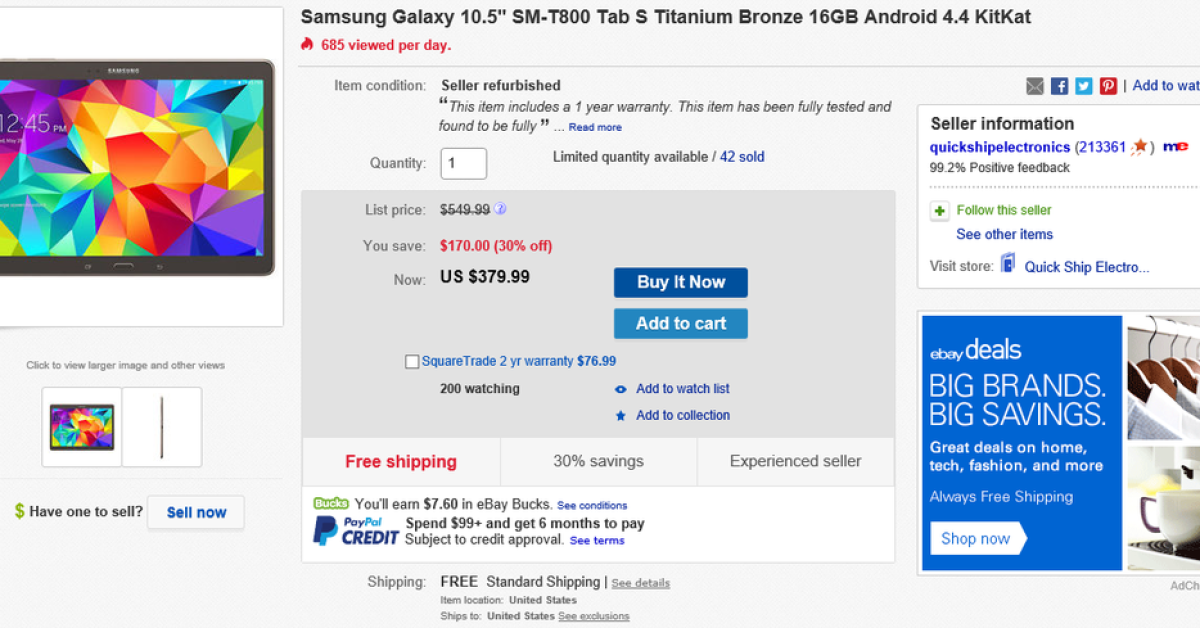Select the tablet side-view thumbnail
The image size is (1200, 628).
(x=162, y=427)
